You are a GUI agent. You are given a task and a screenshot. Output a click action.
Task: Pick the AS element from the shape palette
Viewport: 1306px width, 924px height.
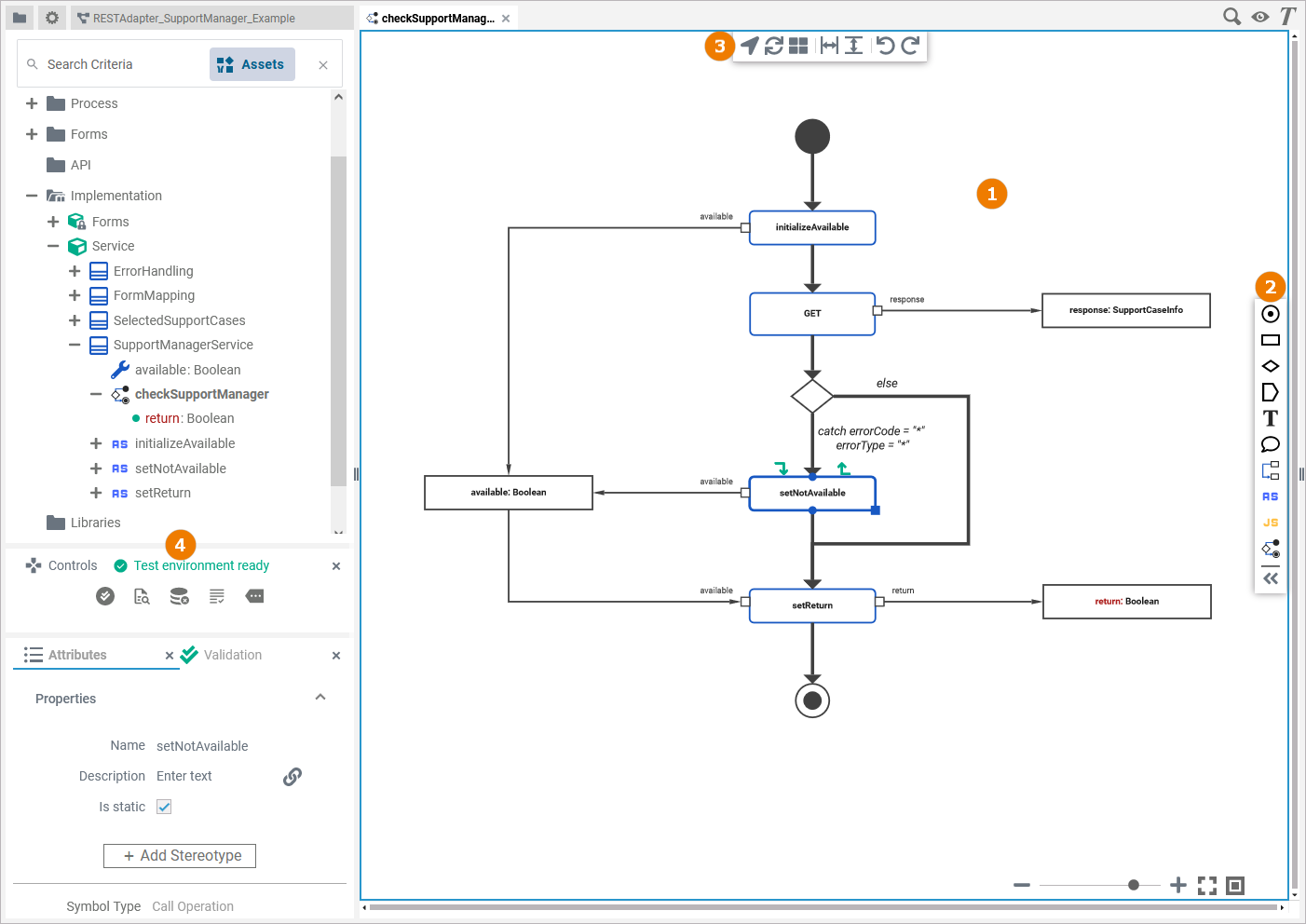[x=1271, y=496]
